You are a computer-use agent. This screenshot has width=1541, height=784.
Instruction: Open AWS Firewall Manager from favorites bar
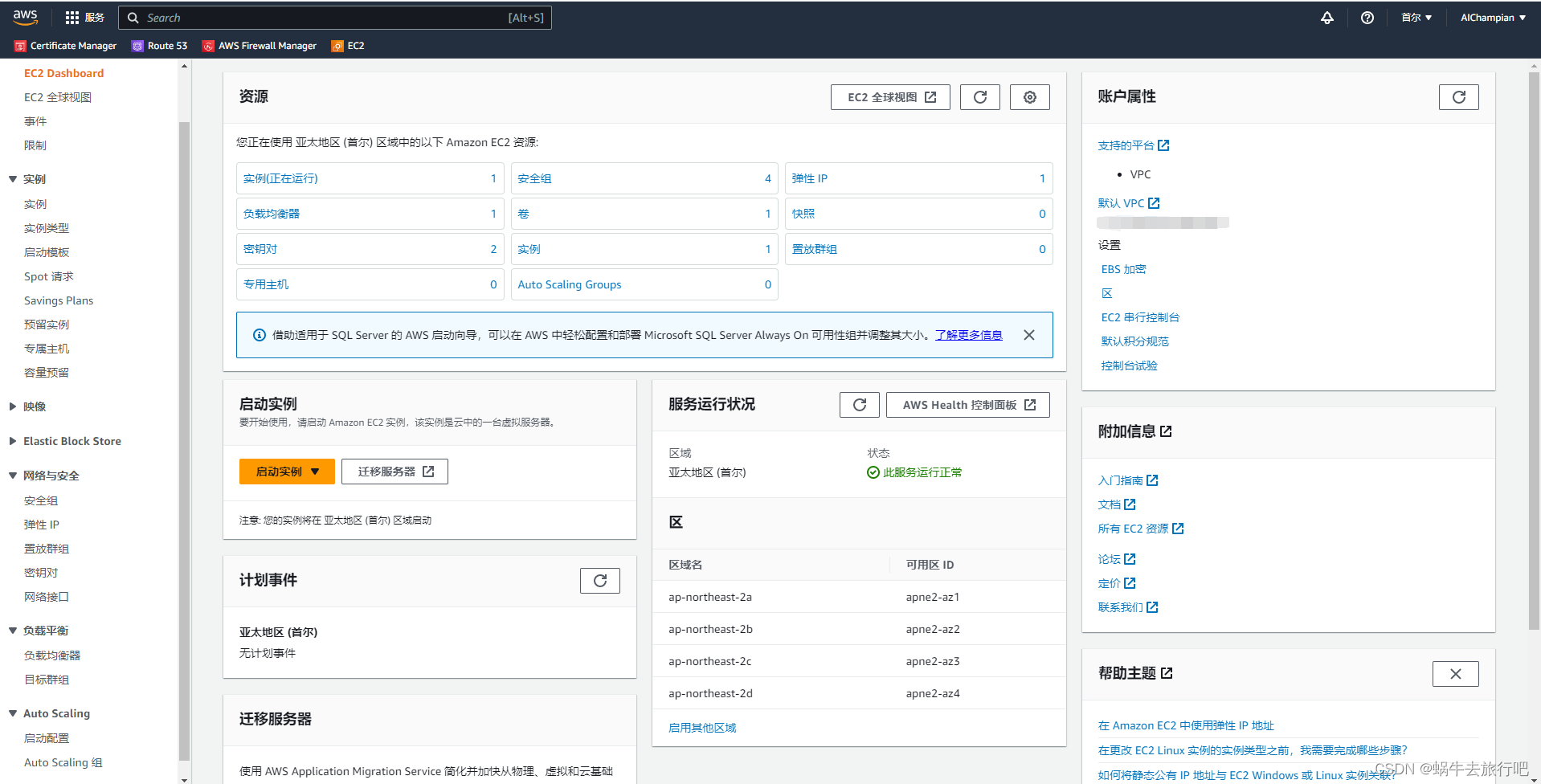(x=259, y=46)
